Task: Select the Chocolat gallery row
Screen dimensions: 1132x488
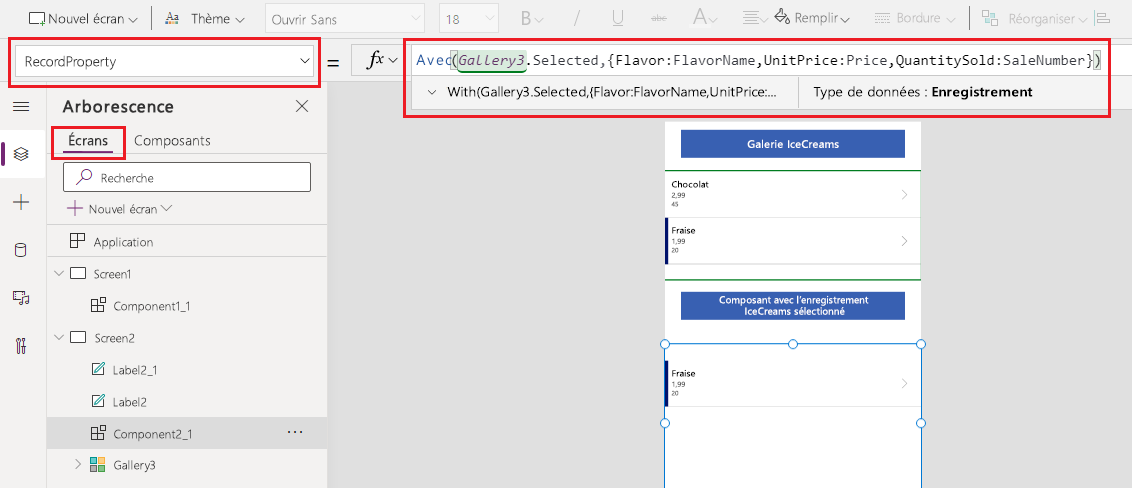Action: (x=793, y=194)
